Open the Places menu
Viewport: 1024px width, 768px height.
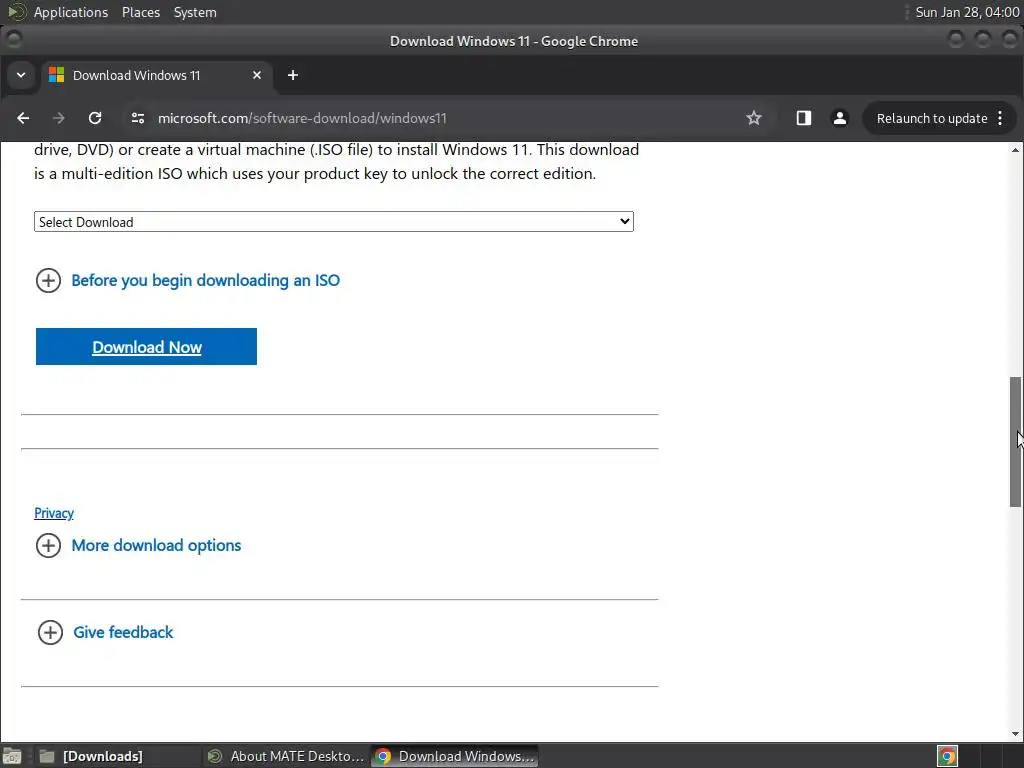tap(140, 12)
